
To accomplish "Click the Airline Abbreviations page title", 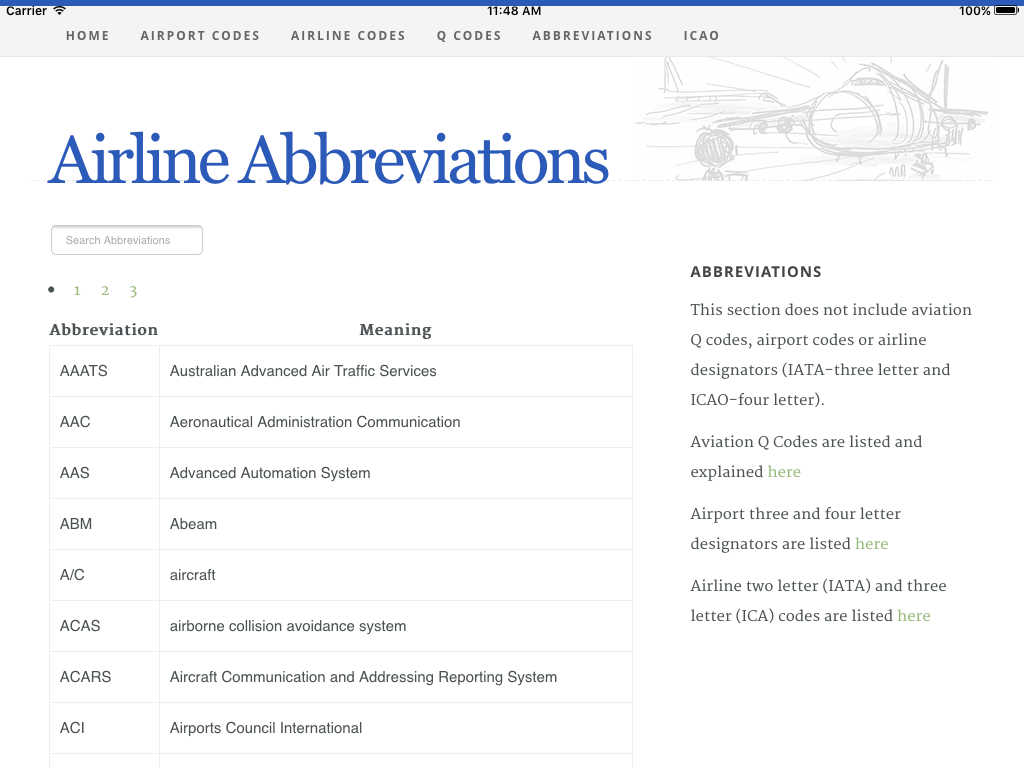I will coord(328,159).
